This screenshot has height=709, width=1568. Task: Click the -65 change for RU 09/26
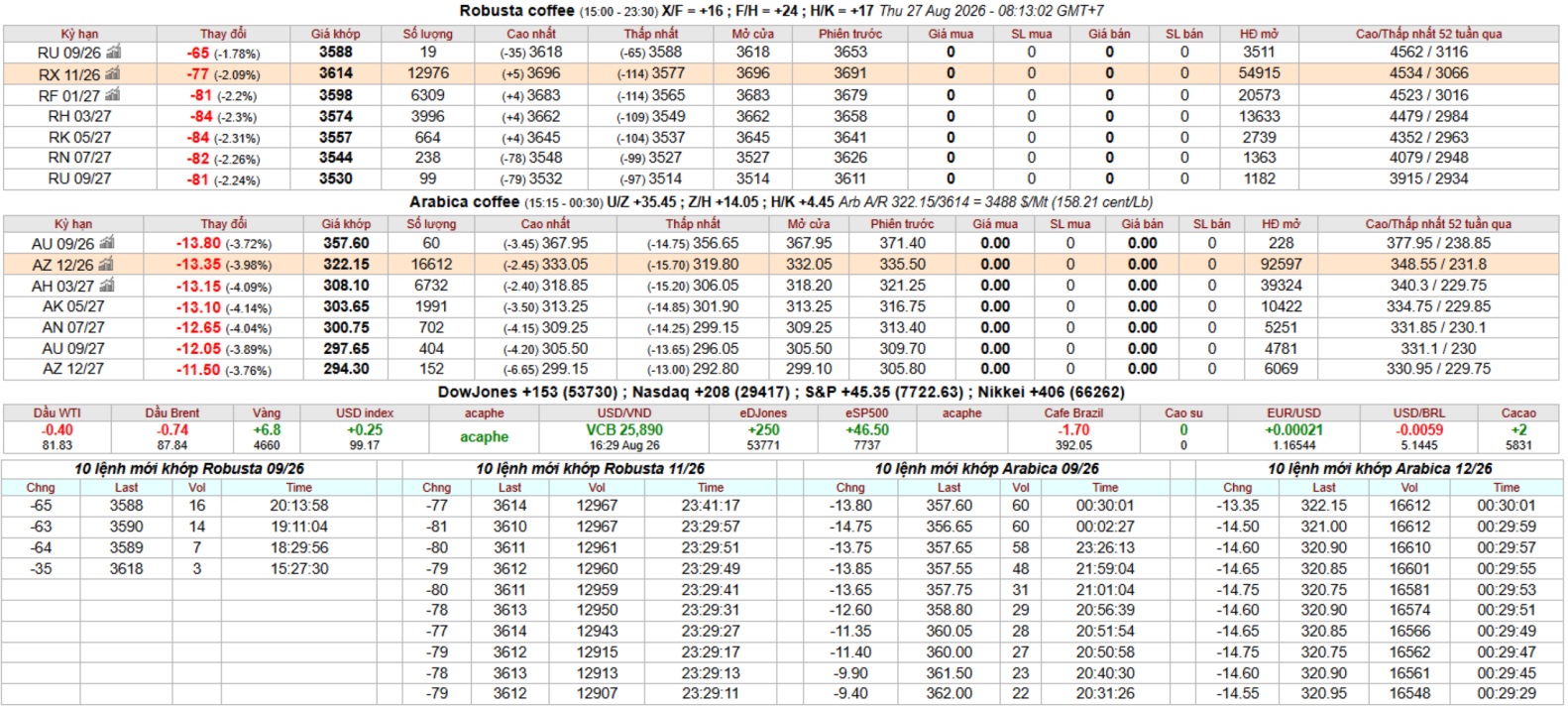[x=198, y=53]
